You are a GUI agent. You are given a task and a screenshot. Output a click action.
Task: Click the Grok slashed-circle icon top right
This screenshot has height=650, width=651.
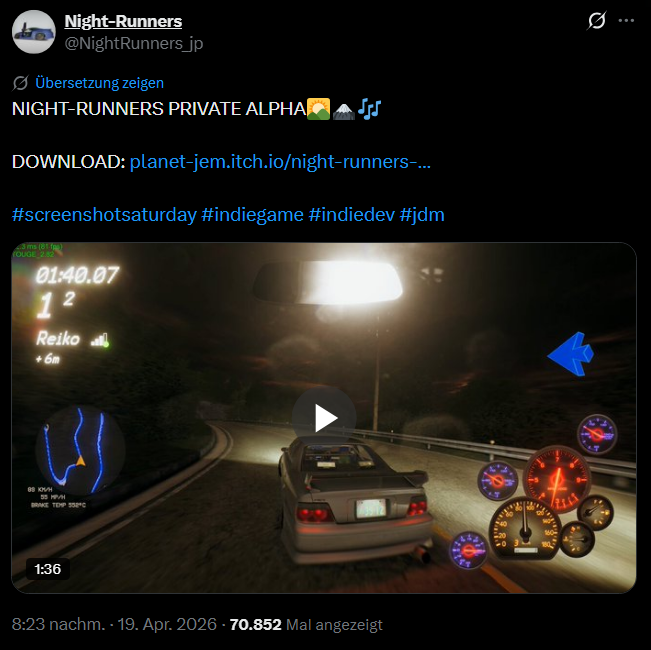[597, 20]
